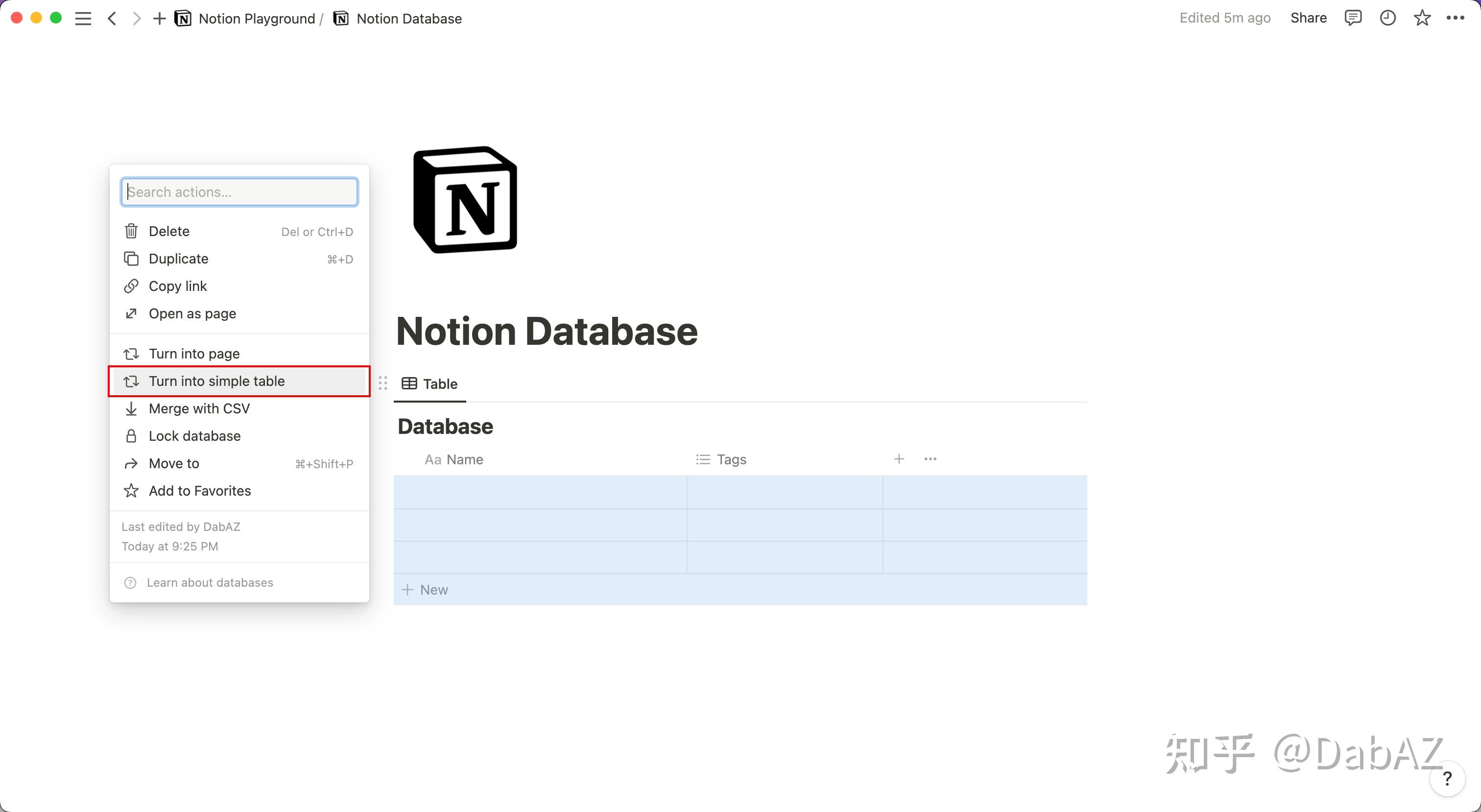Open page history with the clock icon
The width and height of the screenshot is (1481, 812).
(x=1388, y=18)
